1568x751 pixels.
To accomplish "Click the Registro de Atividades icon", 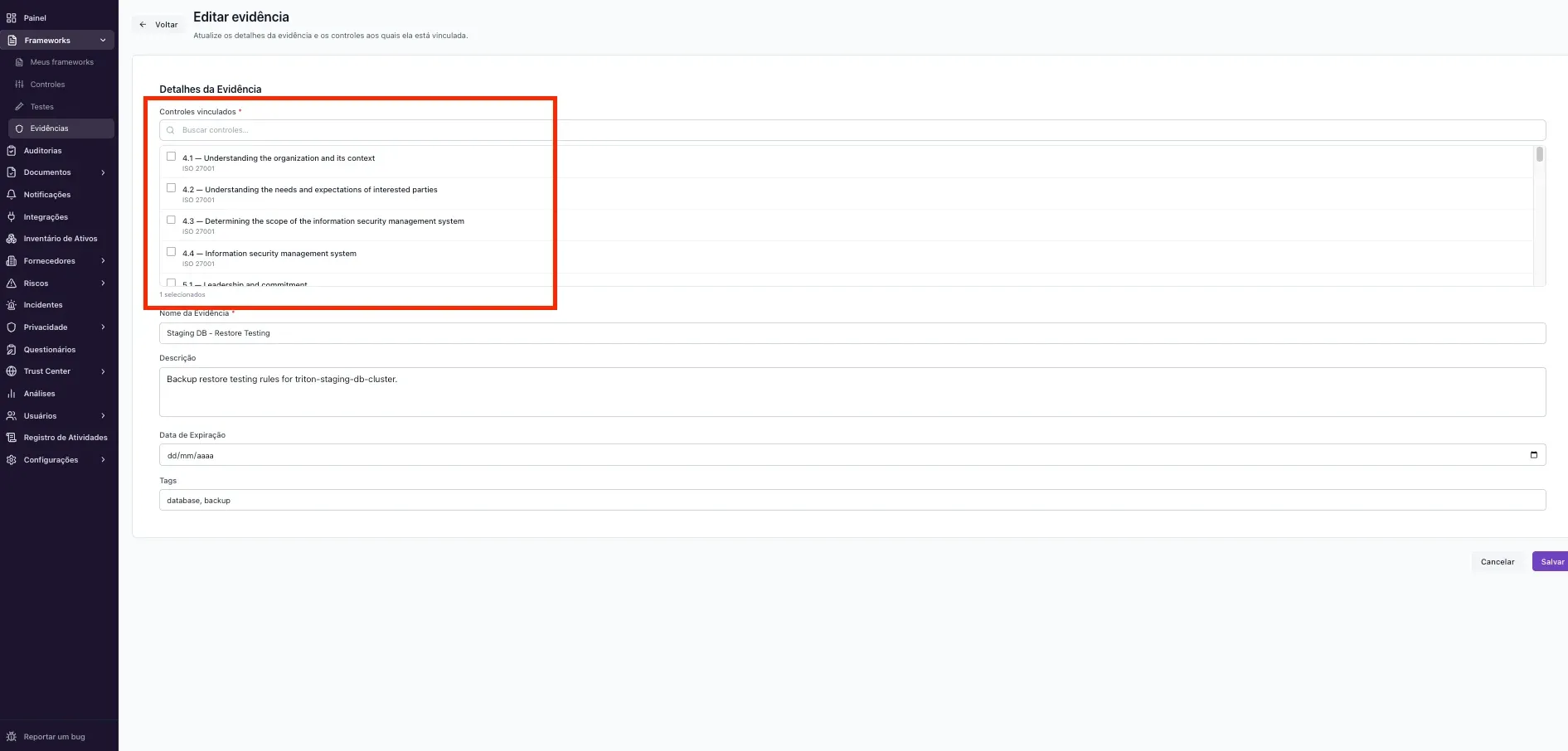I will 12,438.
